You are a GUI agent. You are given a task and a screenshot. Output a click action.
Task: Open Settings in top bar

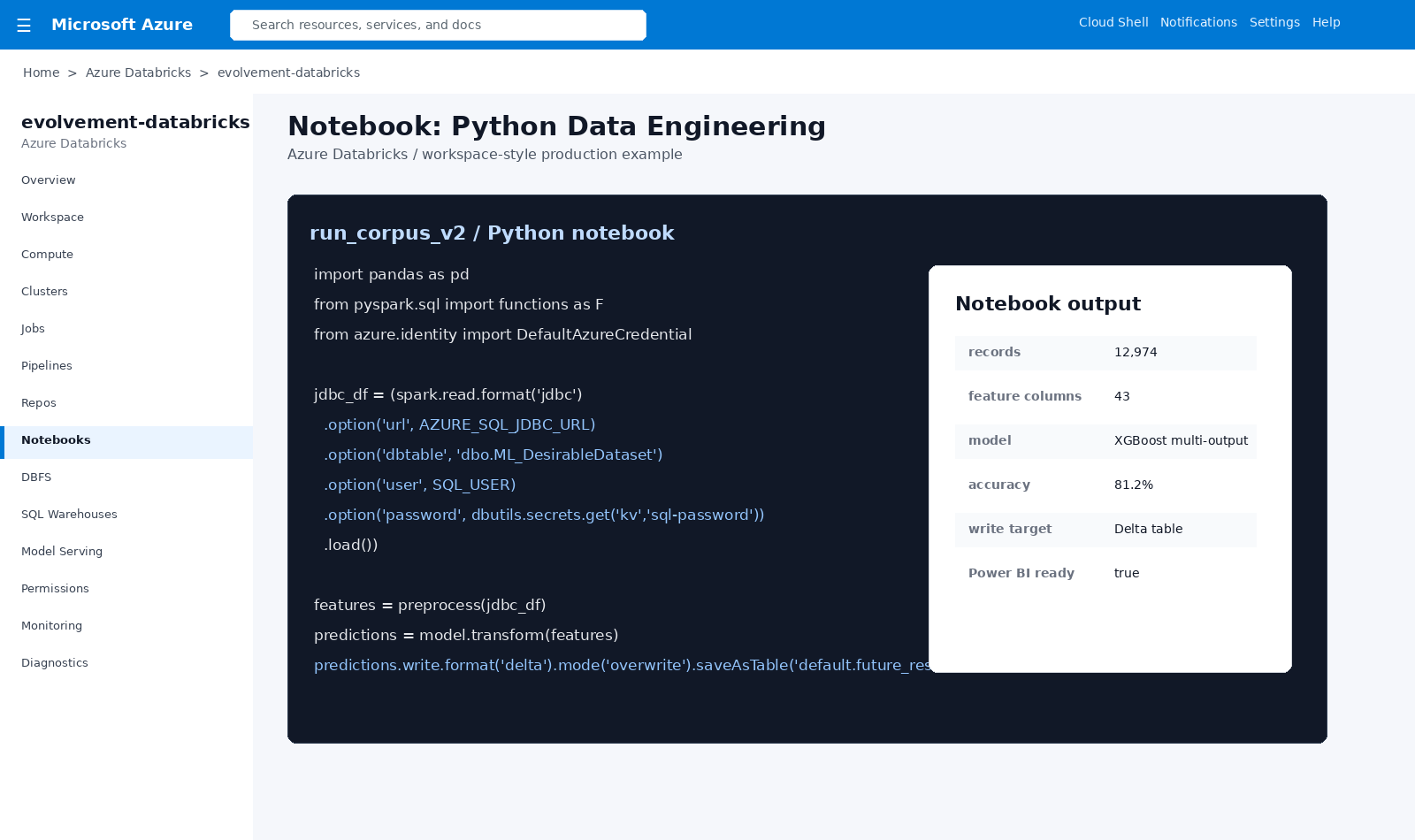click(x=1274, y=22)
